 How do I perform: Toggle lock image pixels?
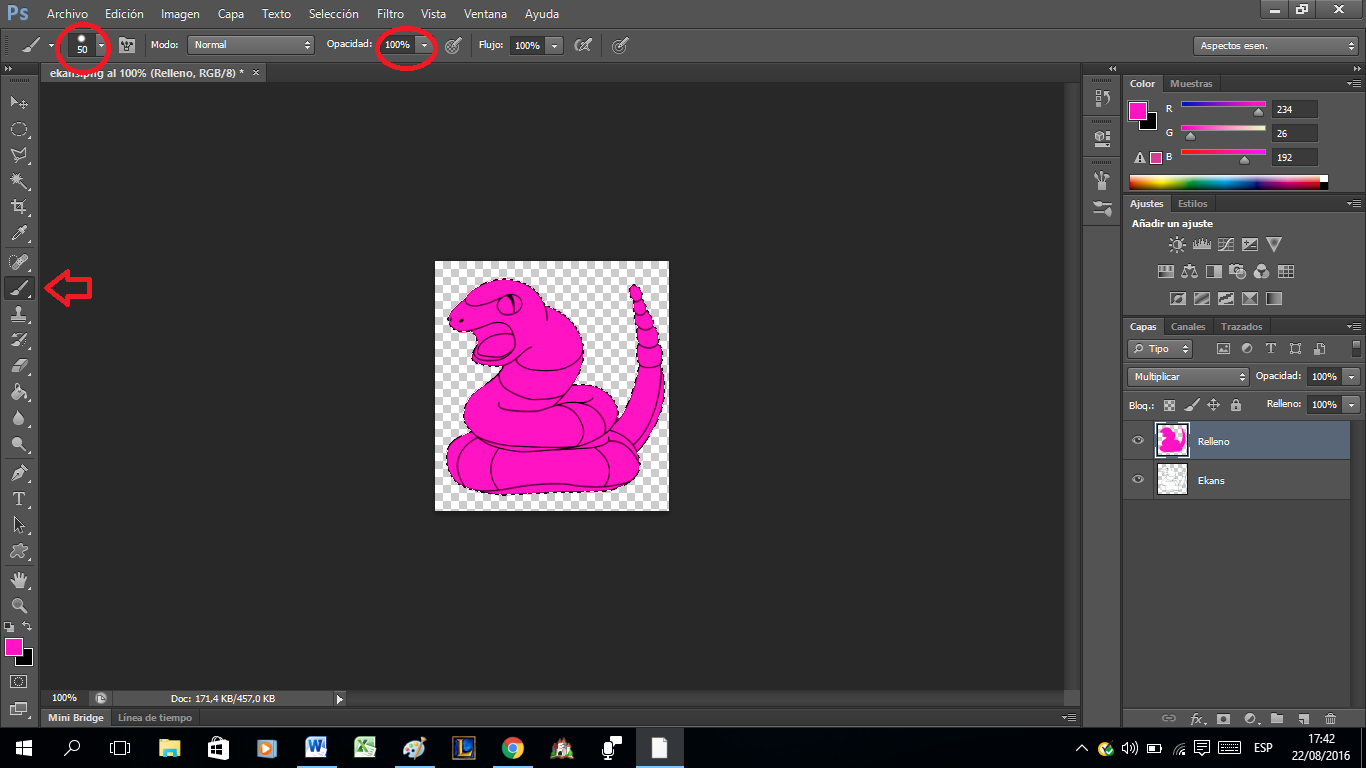coord(1191,405)
